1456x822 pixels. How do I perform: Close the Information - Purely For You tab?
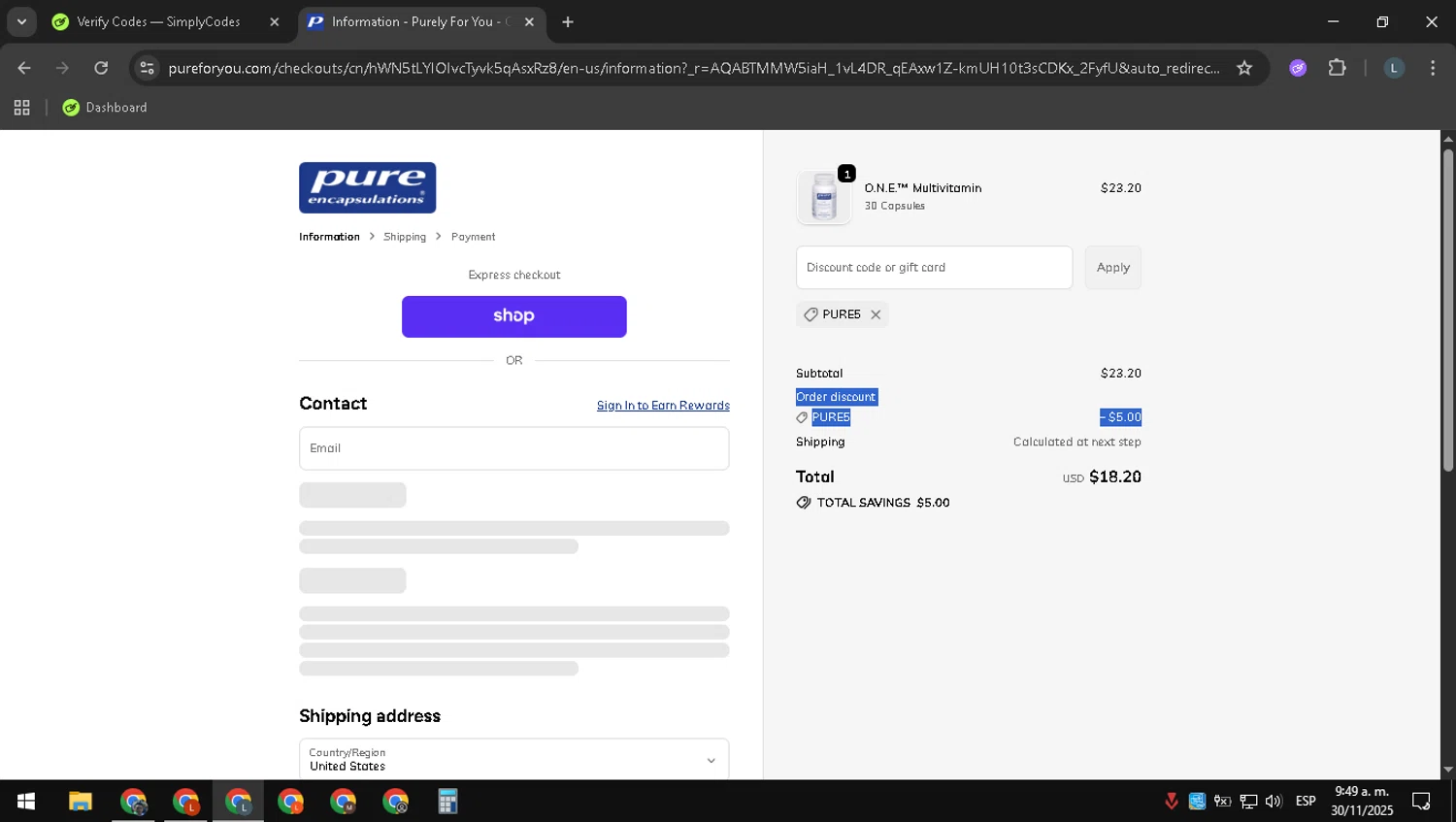pyautogui.click(x=529, y=21)
